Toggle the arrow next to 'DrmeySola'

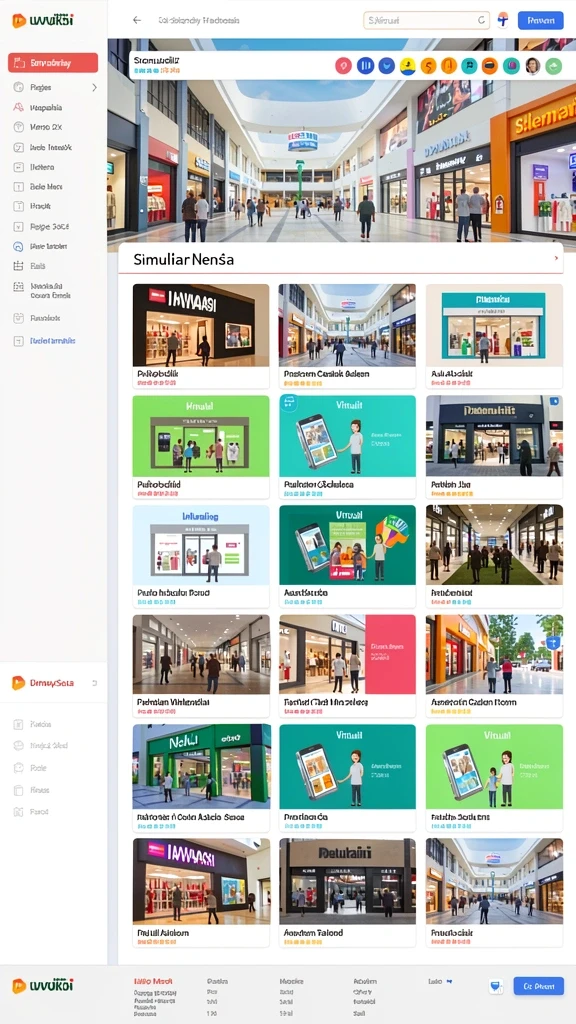[95, 683]
